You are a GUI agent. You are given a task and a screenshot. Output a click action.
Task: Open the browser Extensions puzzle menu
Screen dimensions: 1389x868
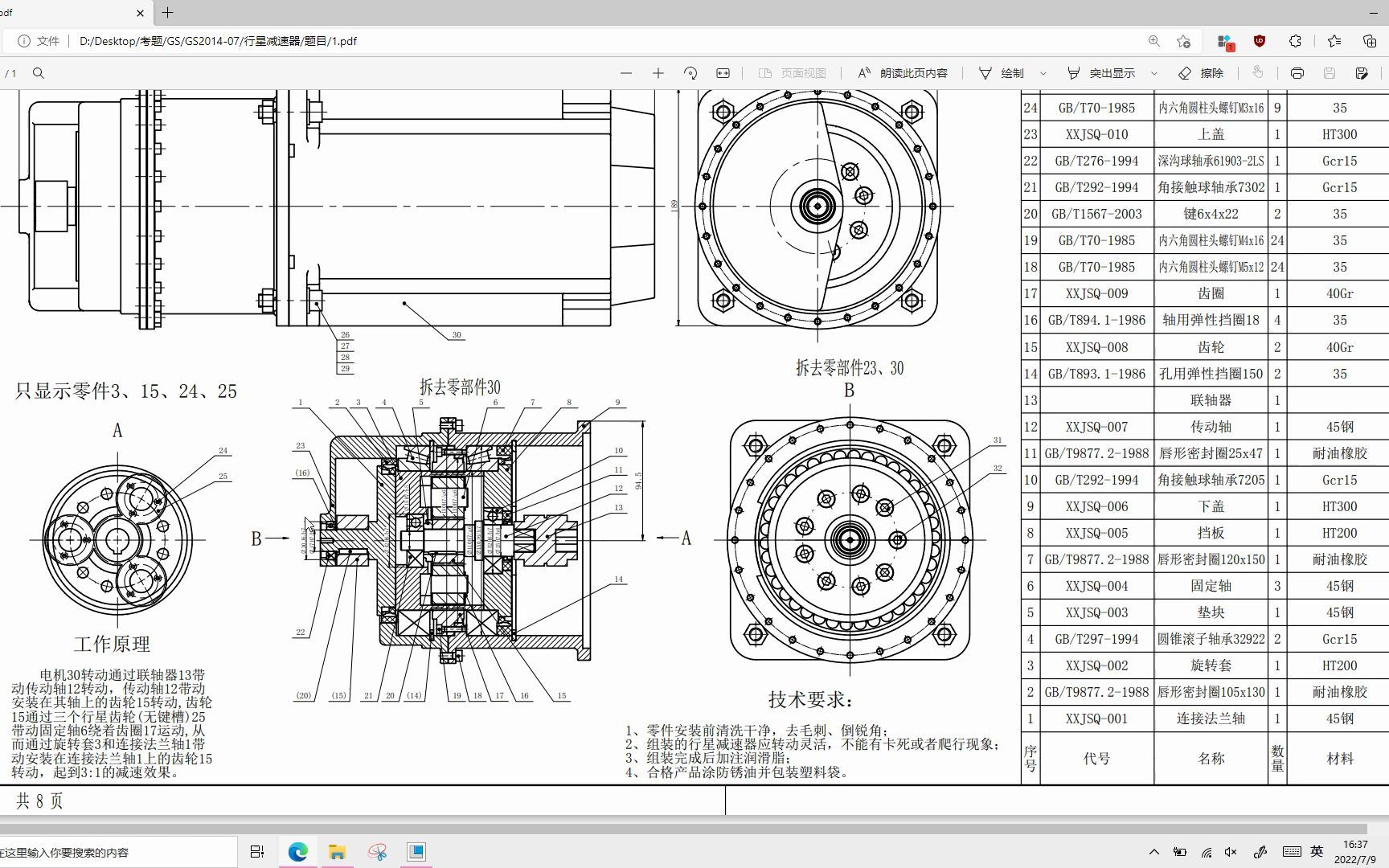coord(1295,41)
